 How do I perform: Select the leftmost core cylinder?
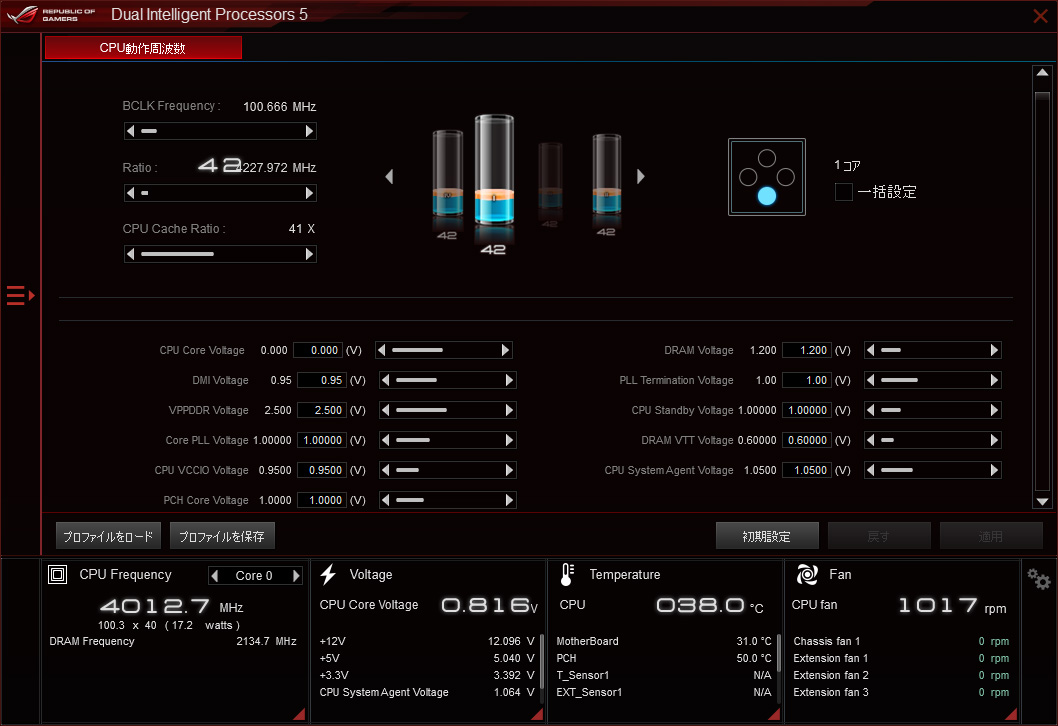[x=447, y=173]
